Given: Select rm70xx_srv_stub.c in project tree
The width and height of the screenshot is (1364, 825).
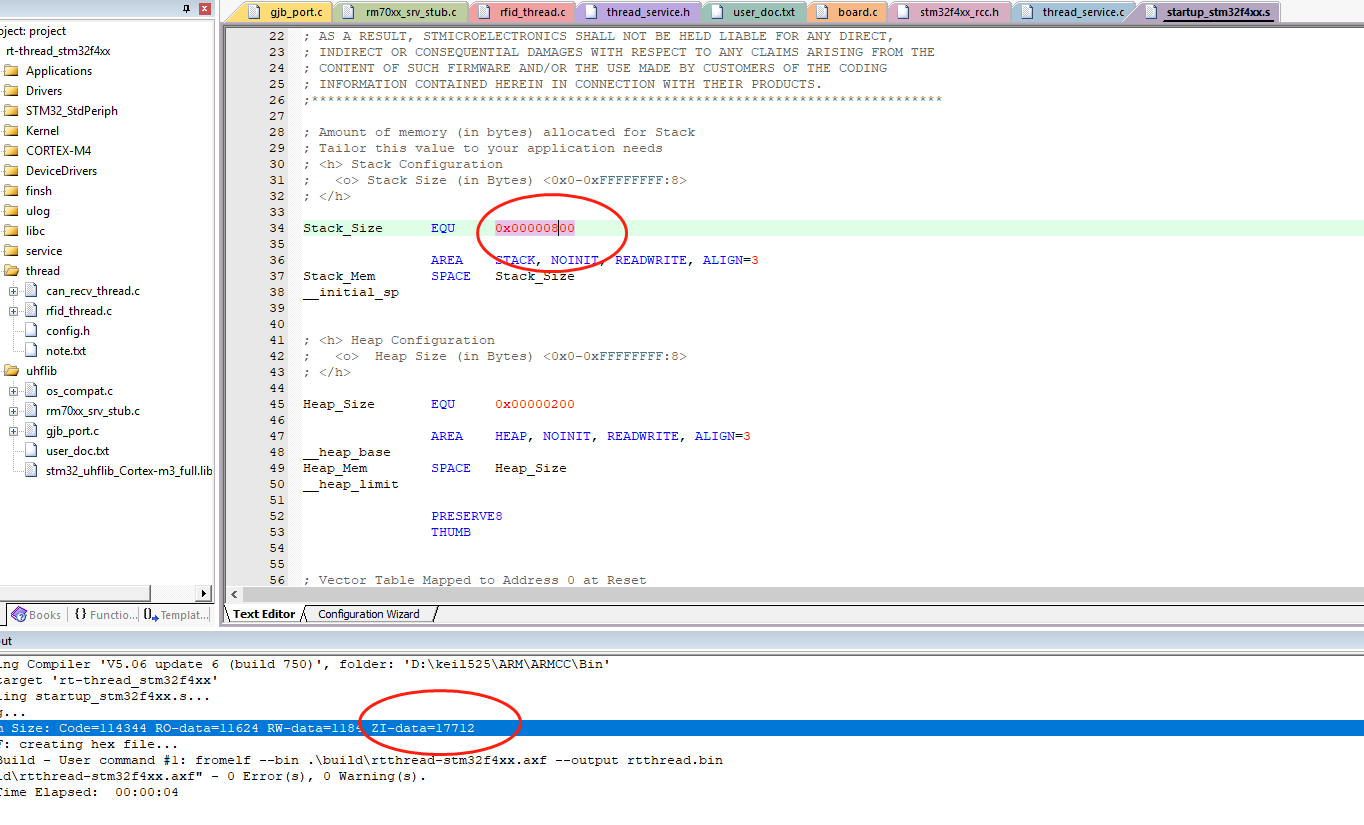Looking at the screenshot, I should [93, 411].
